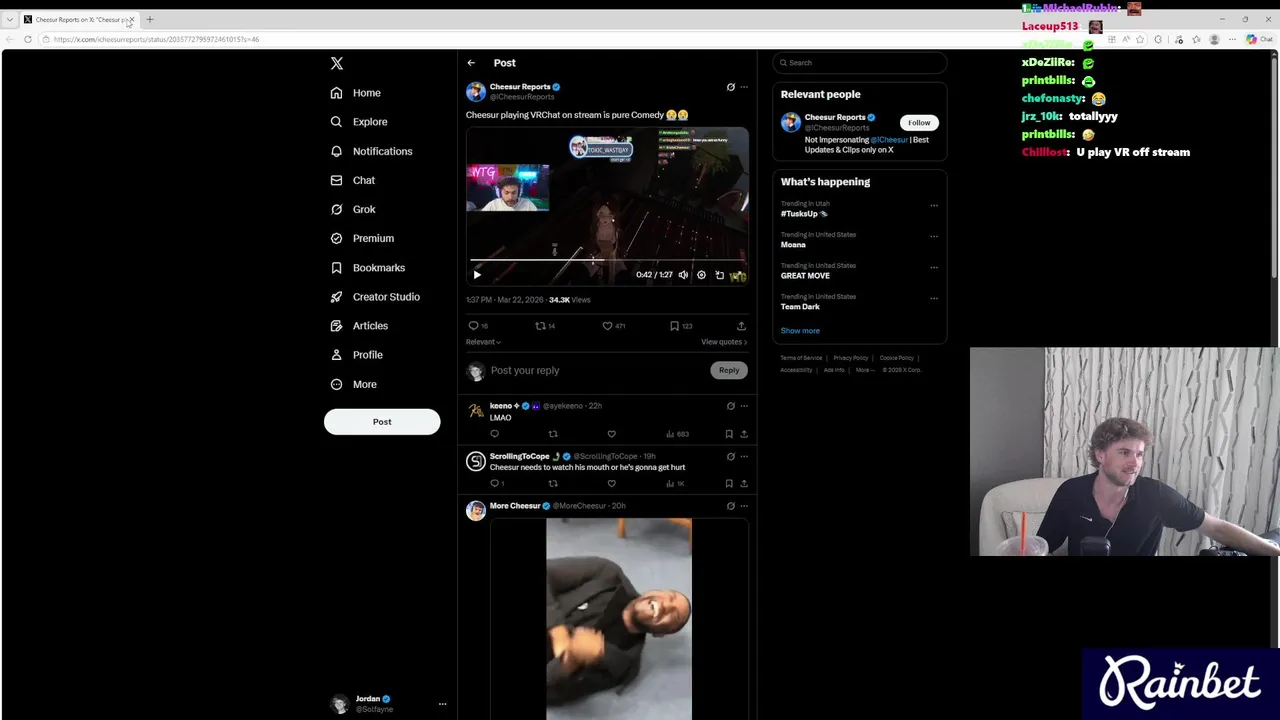
Task: Click the browser address bar URL
Action: coord(156,39)
